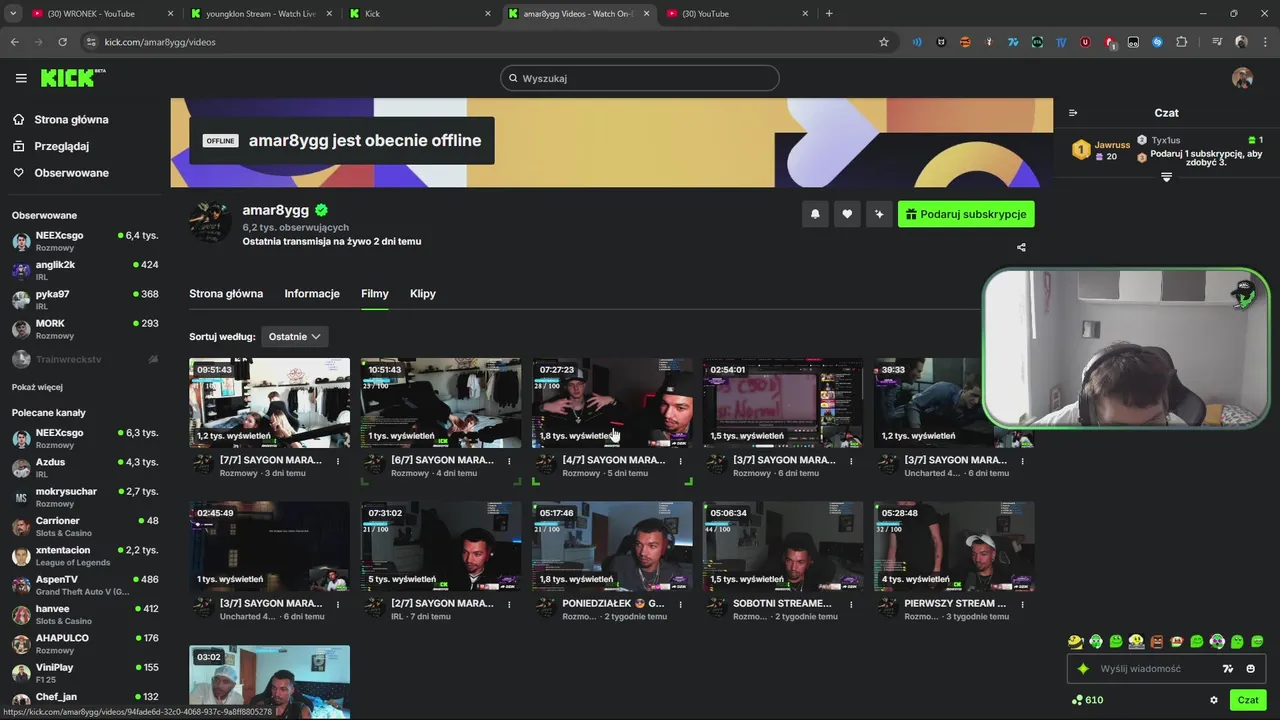
Task: Open NEEXcsgo channel under Obserwowane
Action: (85, 241)
